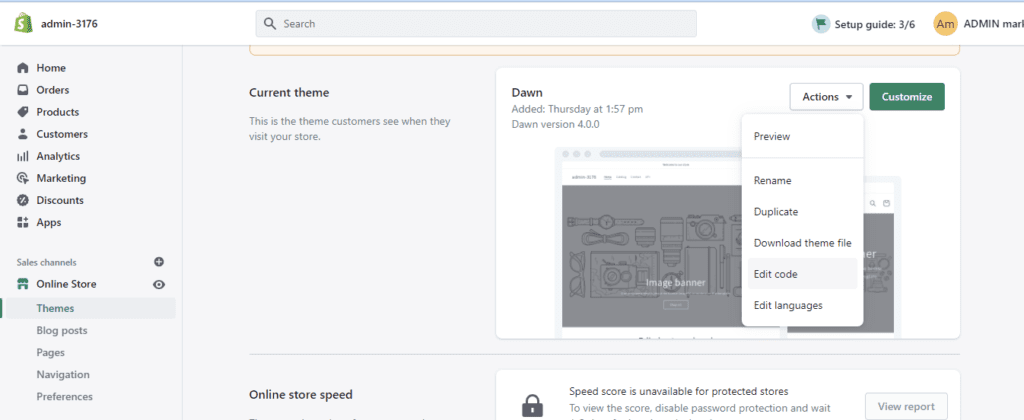Click the Home house icon

[x=23, y=68]
